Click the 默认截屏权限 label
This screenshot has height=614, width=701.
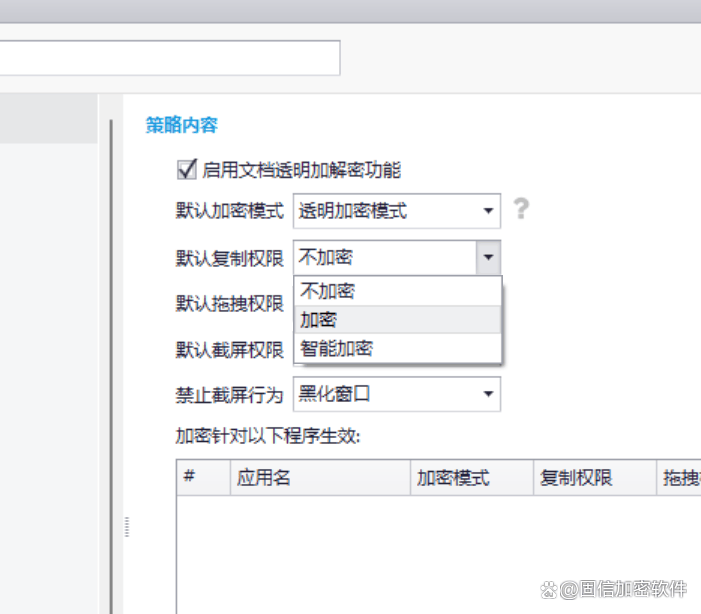(230, 349)
